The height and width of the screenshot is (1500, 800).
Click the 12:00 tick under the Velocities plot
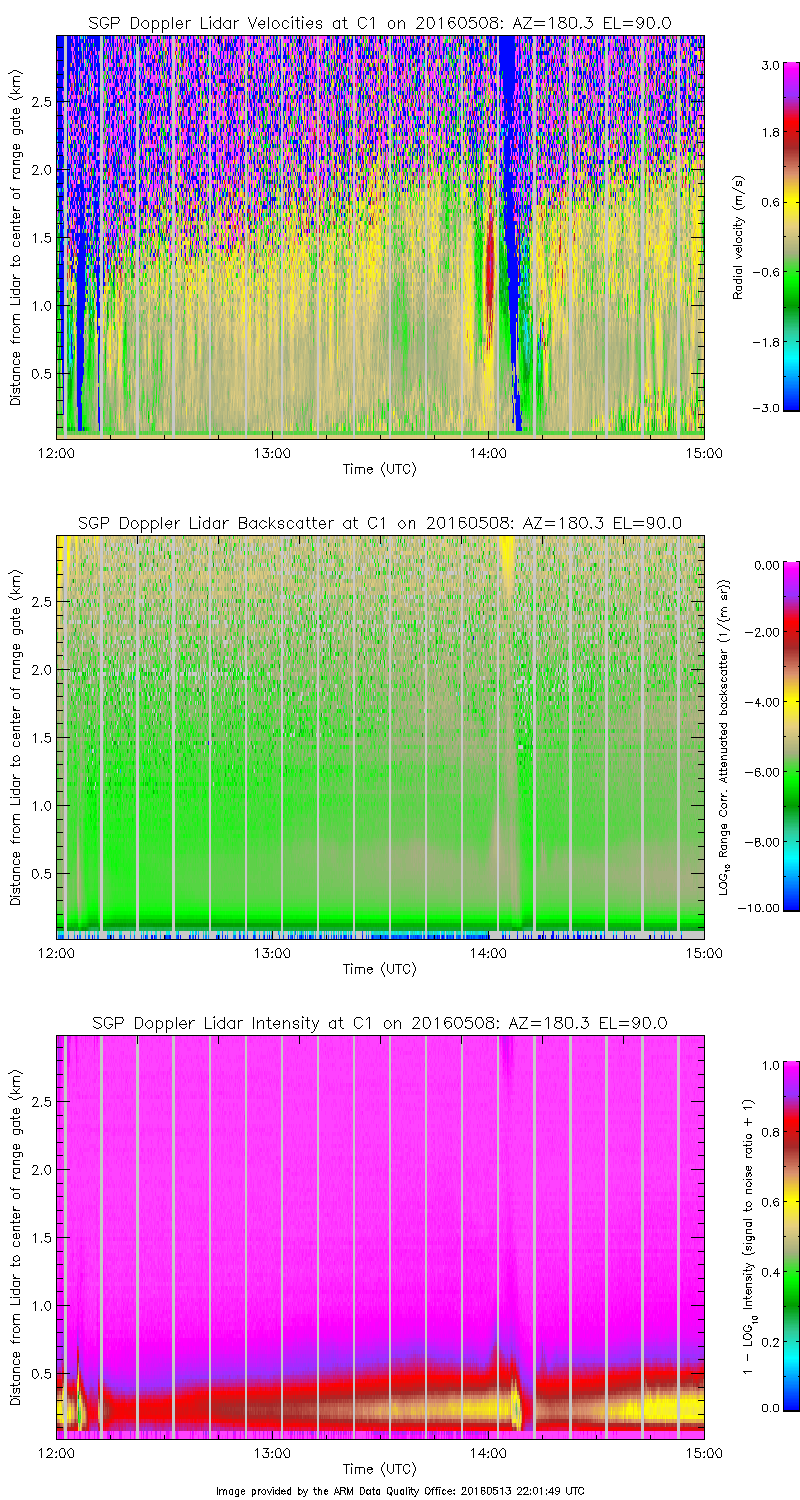pos(57,452)
